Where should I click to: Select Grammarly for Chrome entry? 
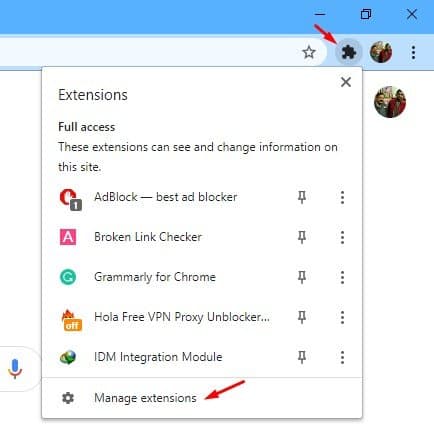[x=155, y=277]
